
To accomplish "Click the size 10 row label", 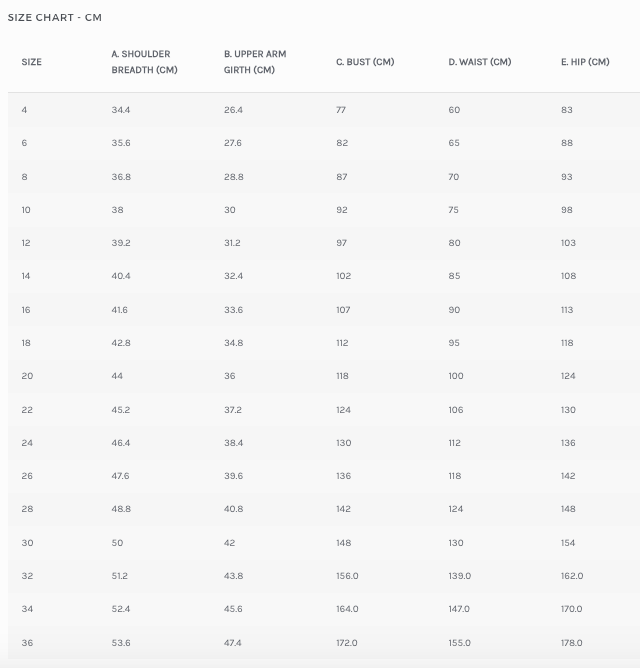I will click(x=26, y=210).
